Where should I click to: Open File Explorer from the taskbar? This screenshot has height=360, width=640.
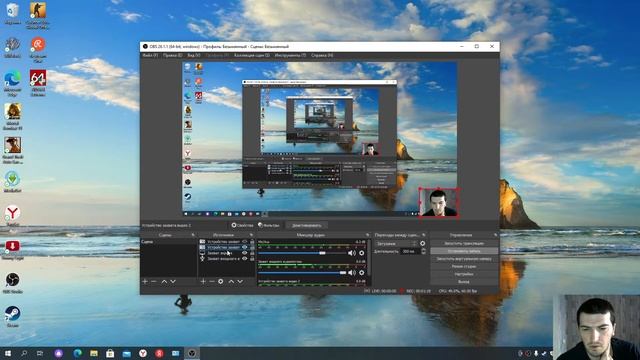click(94, 353)
